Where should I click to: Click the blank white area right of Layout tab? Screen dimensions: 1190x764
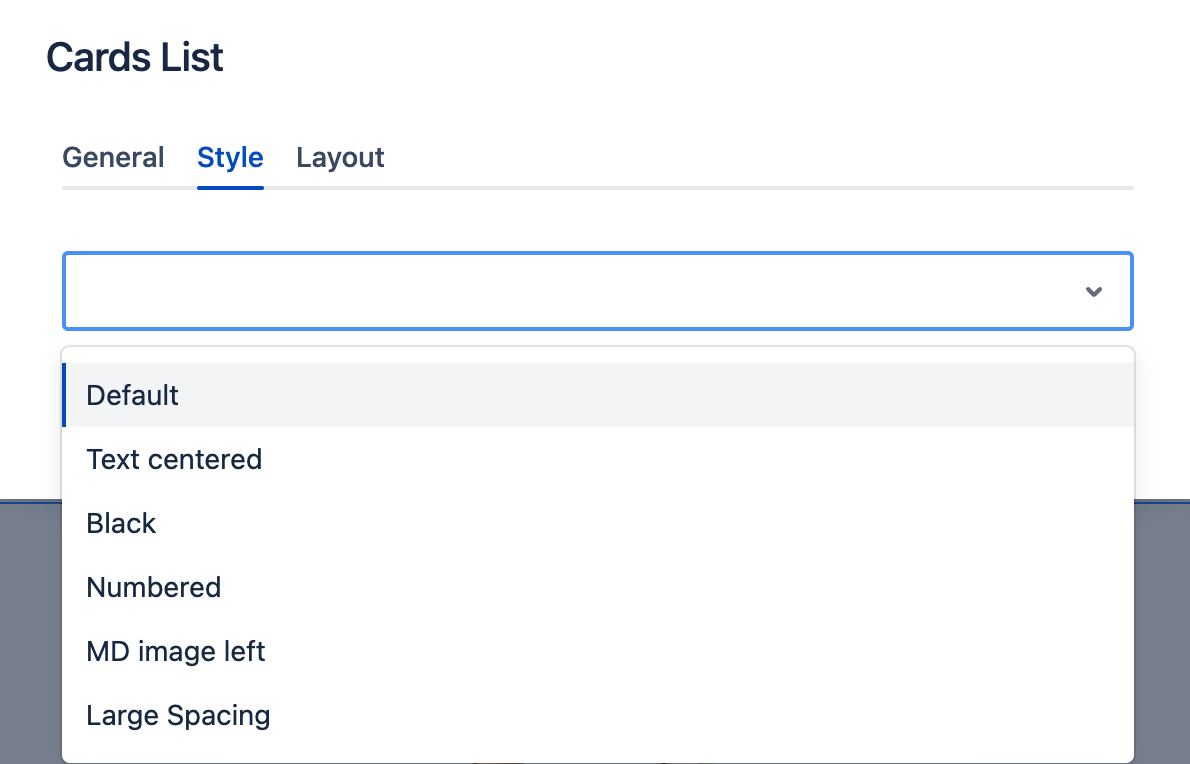coord(759,157)
